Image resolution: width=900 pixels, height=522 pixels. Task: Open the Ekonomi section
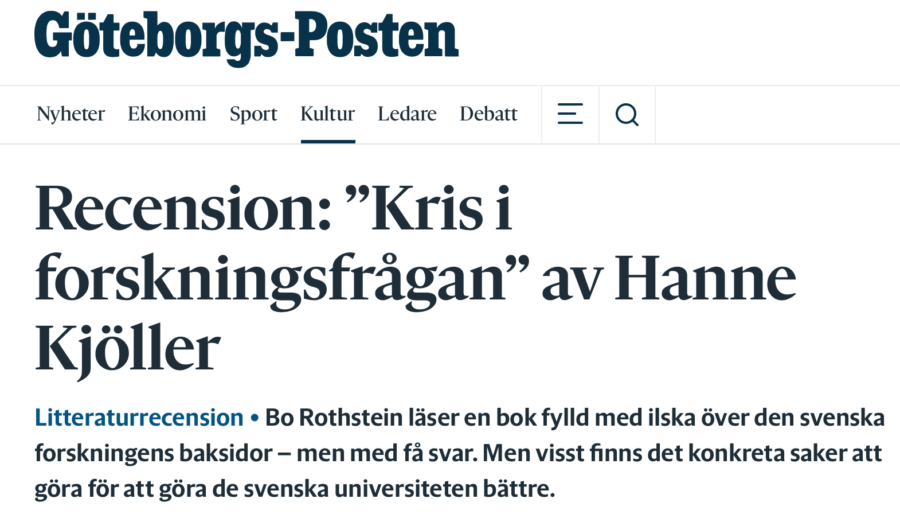[x=167, y=114]
